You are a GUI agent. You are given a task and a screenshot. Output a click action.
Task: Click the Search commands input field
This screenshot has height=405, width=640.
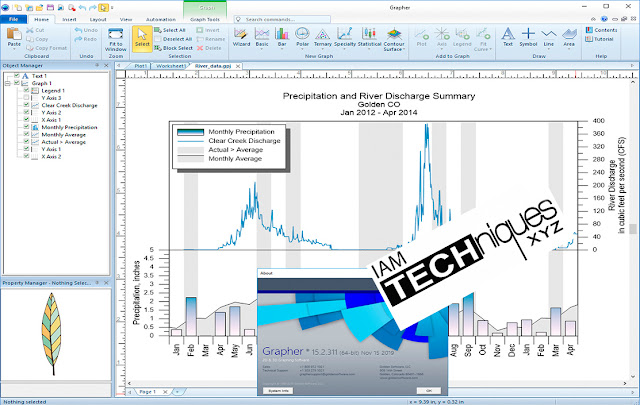282,19
